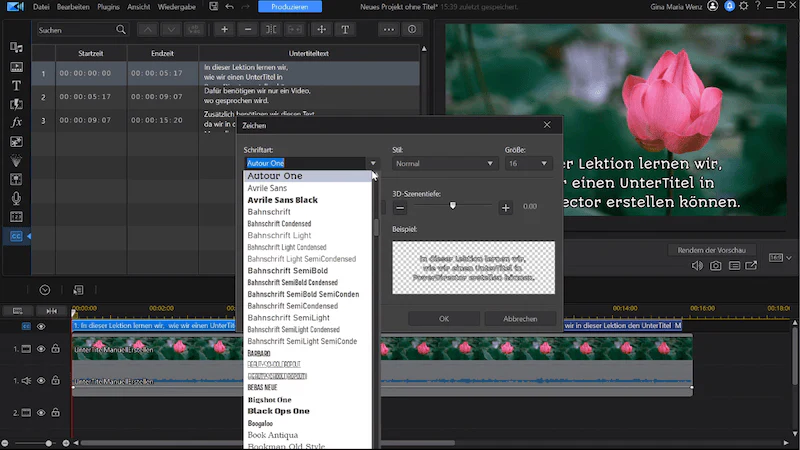Open the Größe 16 size dropdown
Viewport: 800px width, 450px height.
tap(529, 163)
